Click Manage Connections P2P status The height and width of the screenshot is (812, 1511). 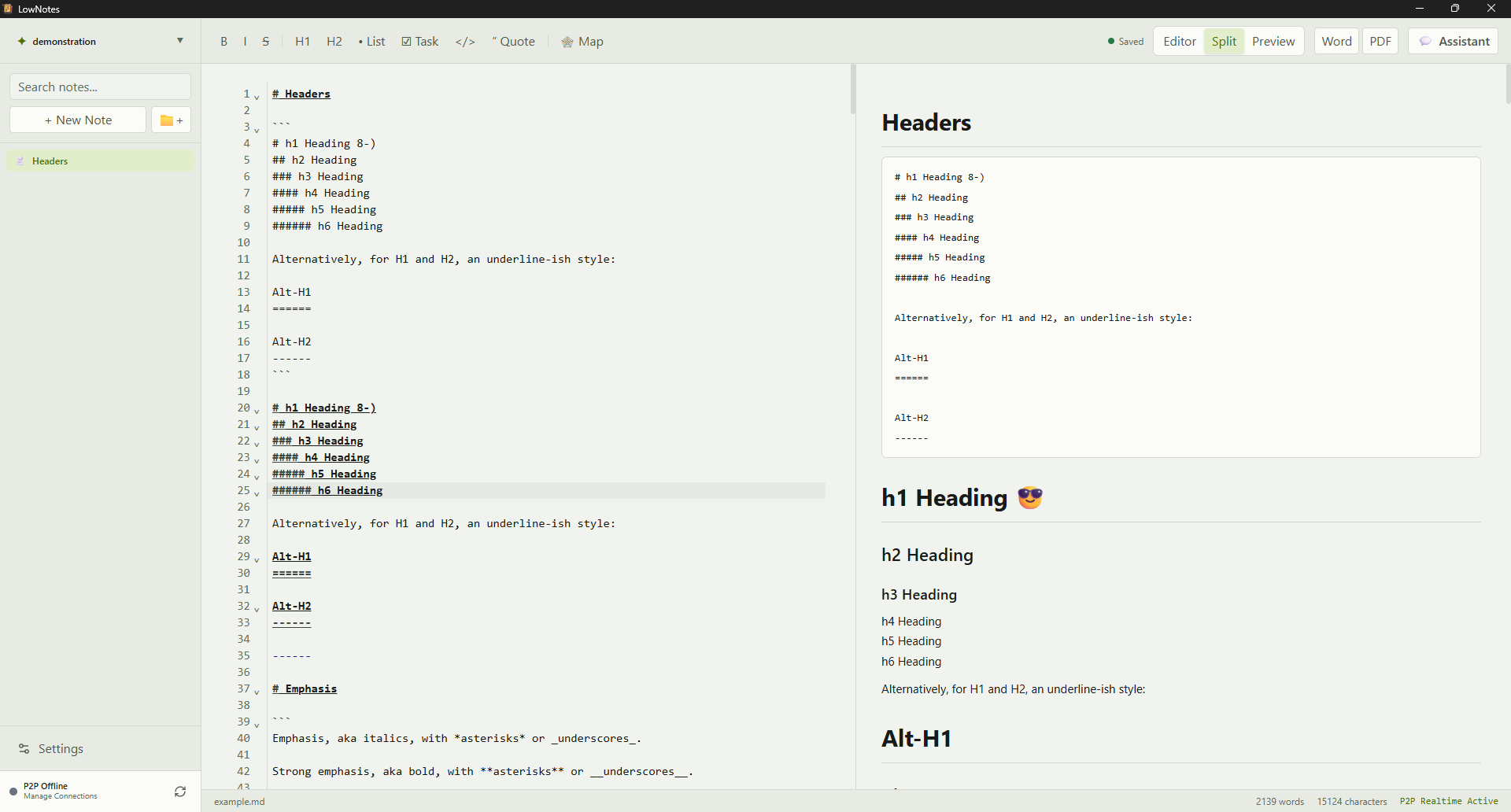pyautogui.click(x=61, y=796)
